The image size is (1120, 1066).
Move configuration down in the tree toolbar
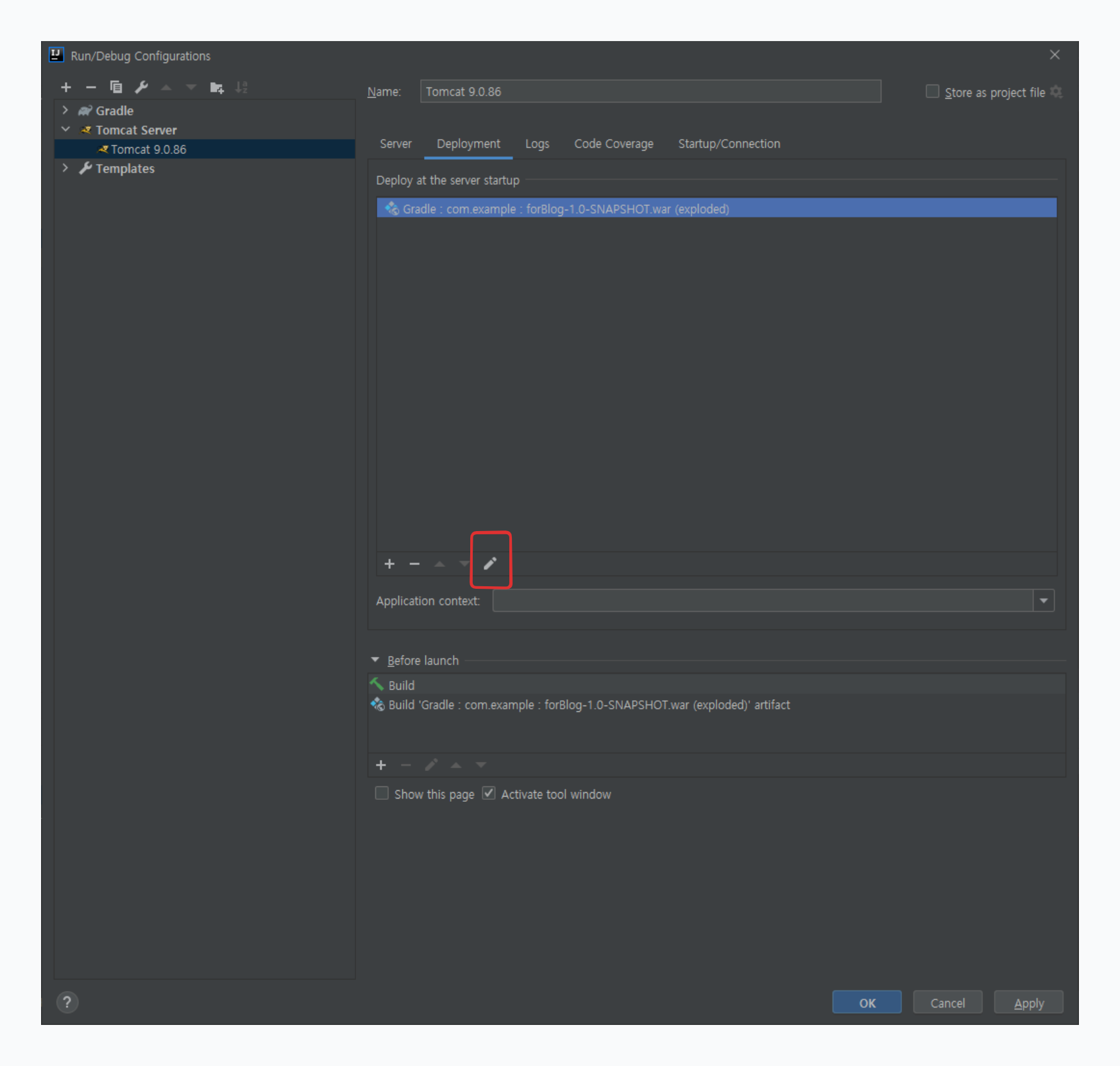click(x=191, y=87)
